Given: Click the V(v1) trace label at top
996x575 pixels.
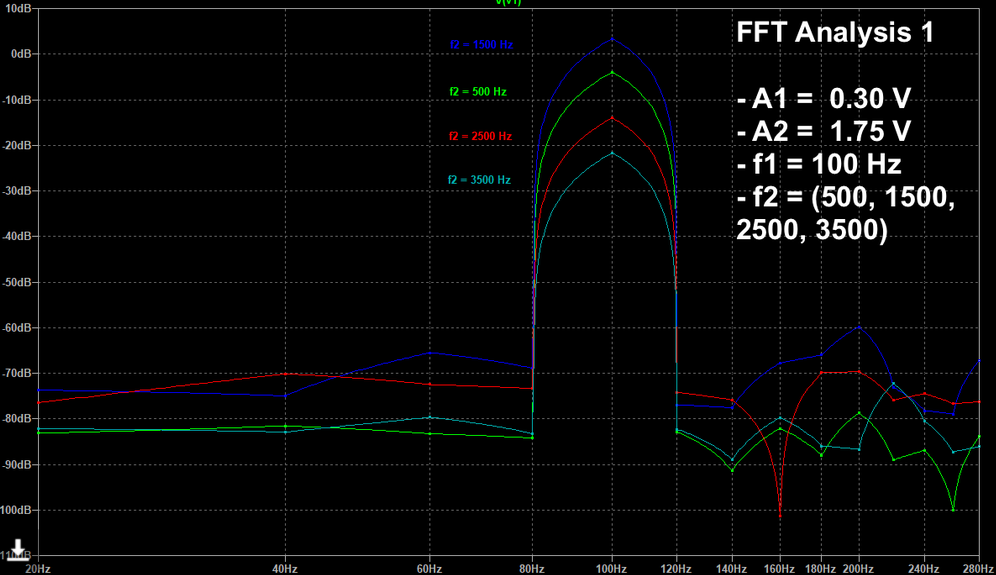Looking at the screenshot, I should point(508,3).
